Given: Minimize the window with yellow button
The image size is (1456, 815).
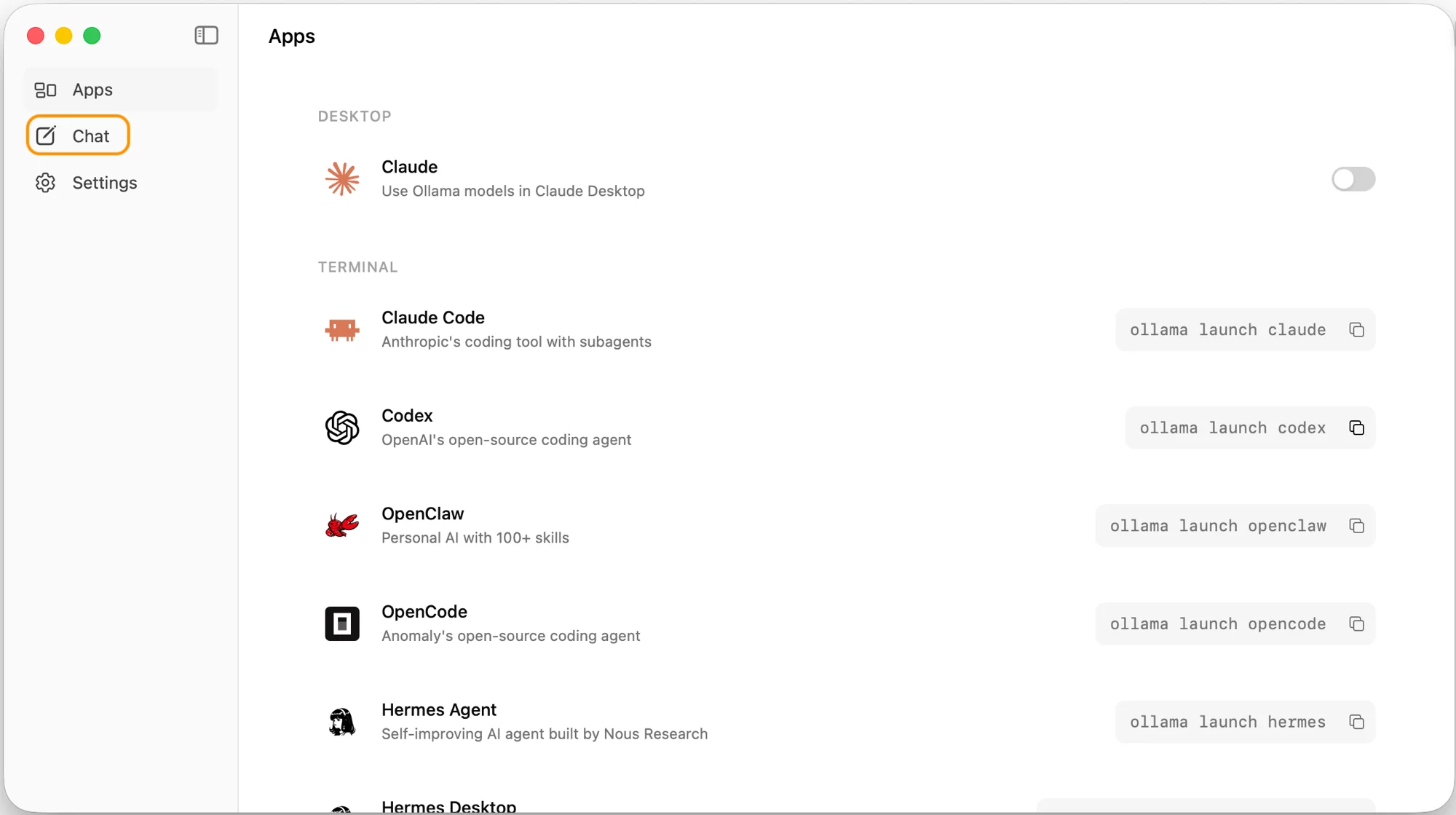Looking at the screenshot, I should [x=64, y=36].
